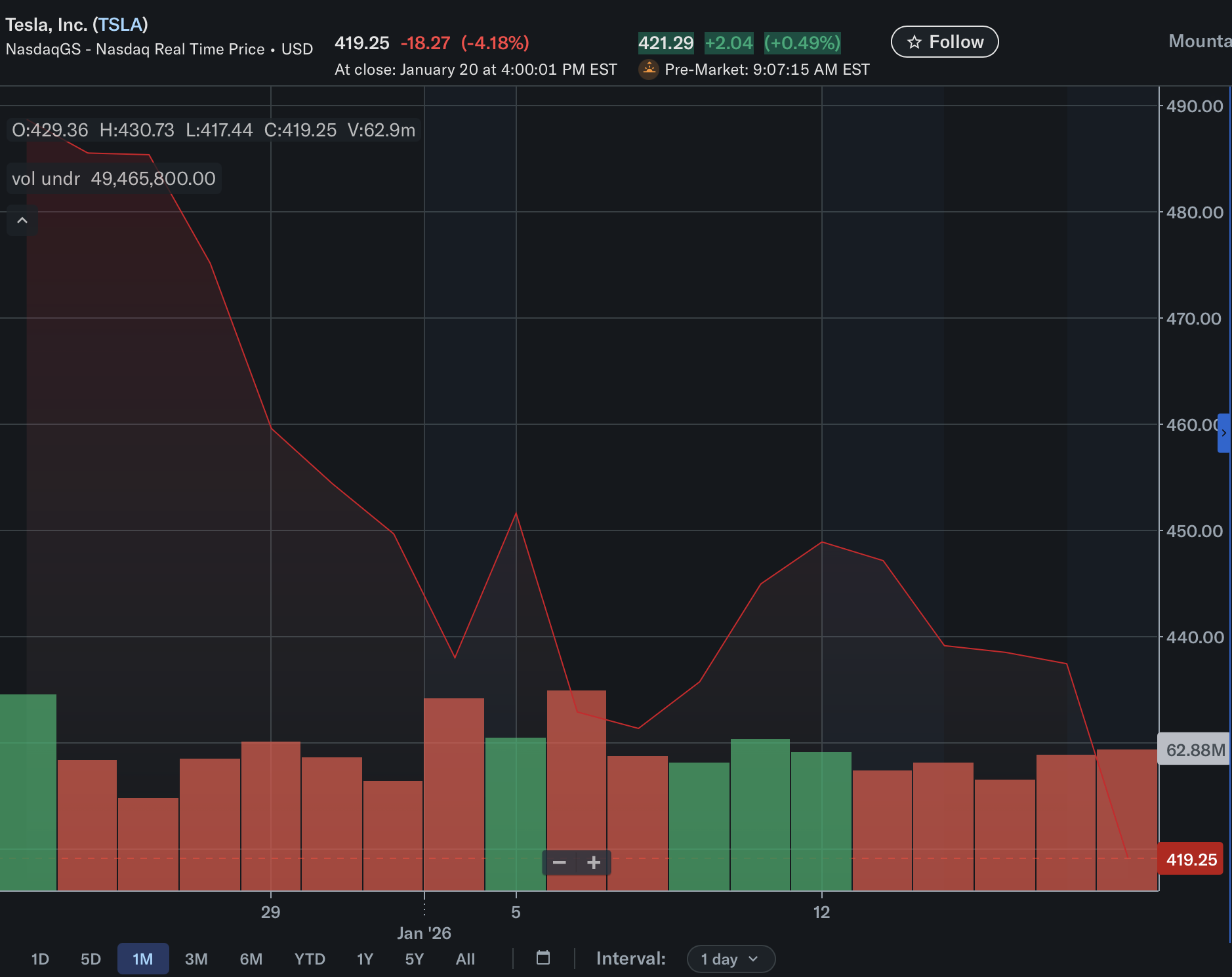Switch to the 6M time range
Viewport: 1232px width, 977px height.
(x=251, y=959)
